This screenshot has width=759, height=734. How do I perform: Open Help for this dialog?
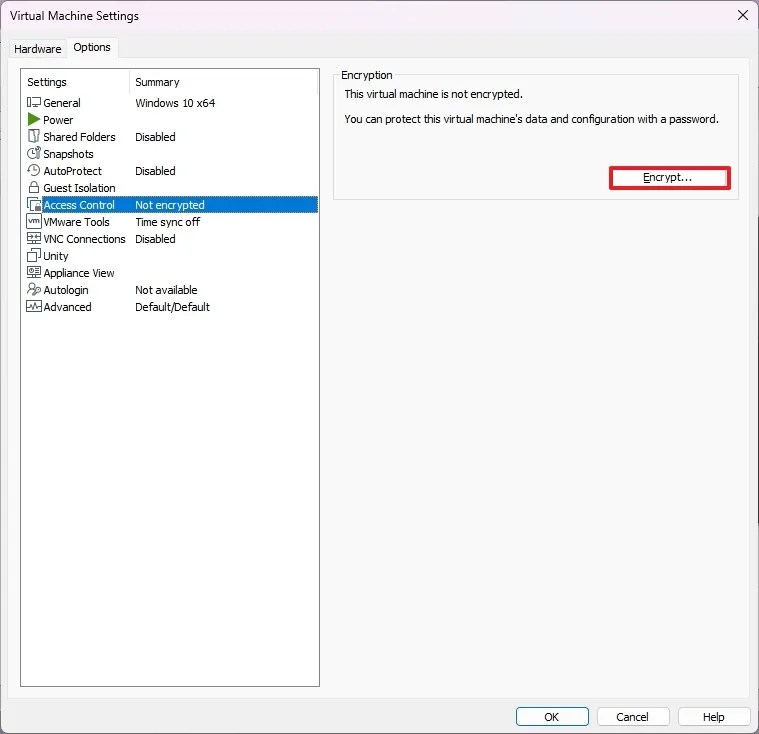pos(713,717)
